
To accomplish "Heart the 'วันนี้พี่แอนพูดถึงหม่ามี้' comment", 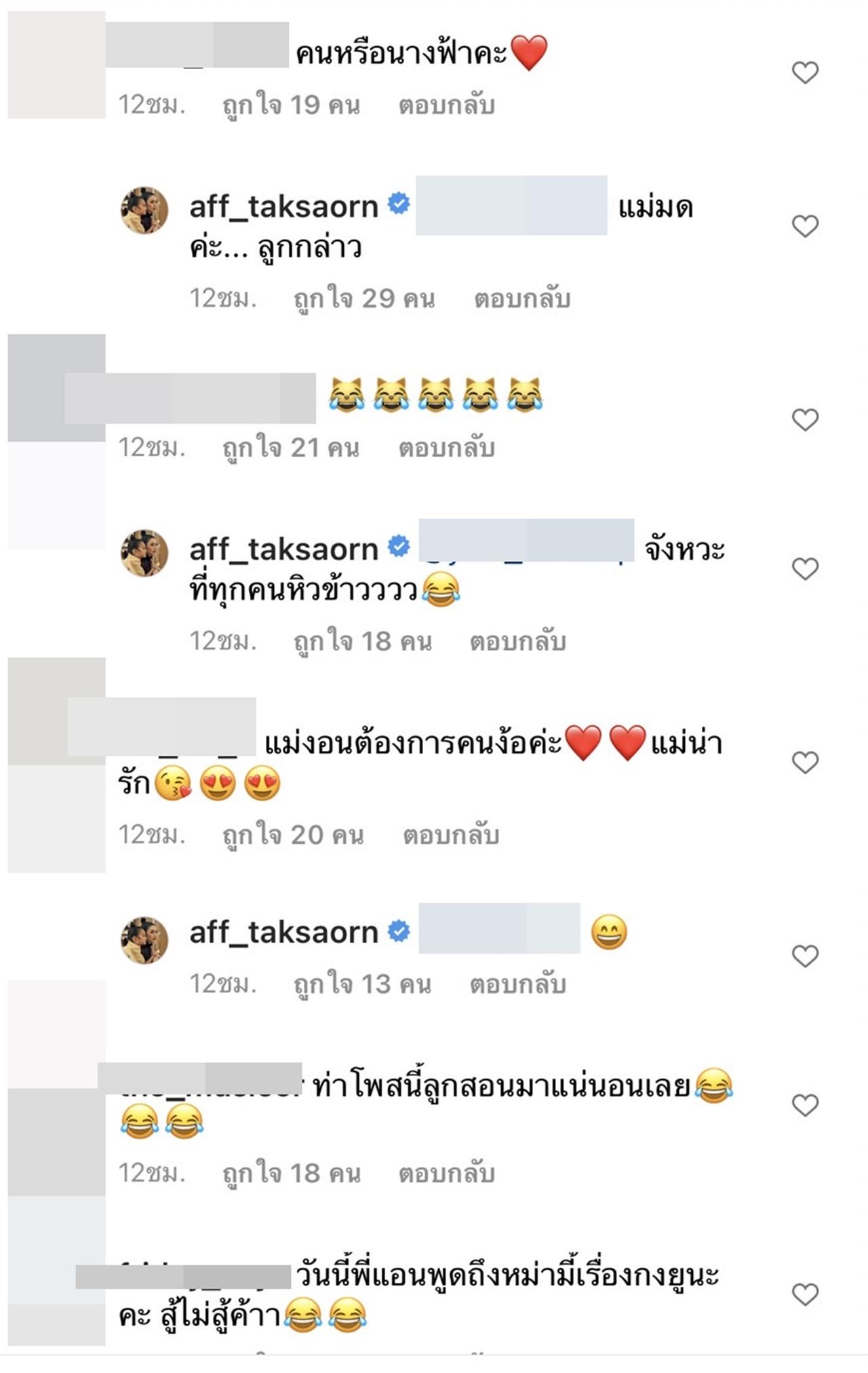I will coord(805,1294).
